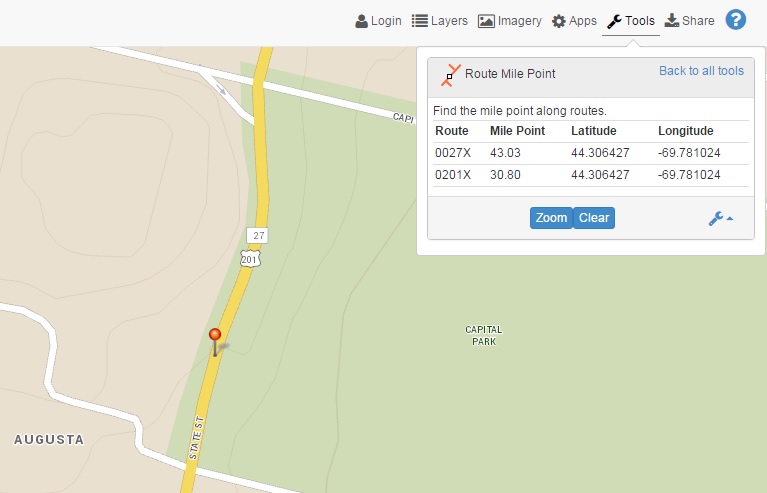The height and width of the screenshot is (493, 767).
Task: Click the one-way arrow on the ramp
Action: point(221,90)
